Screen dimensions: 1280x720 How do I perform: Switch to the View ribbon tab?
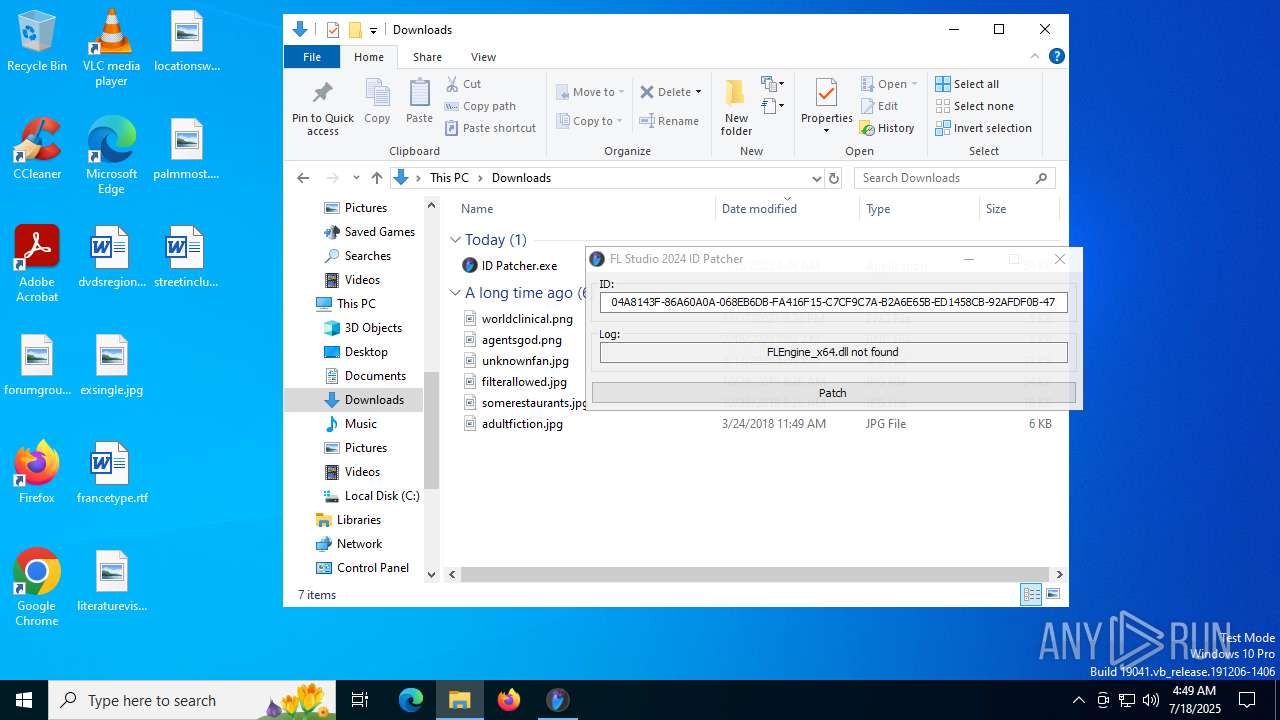483,57
